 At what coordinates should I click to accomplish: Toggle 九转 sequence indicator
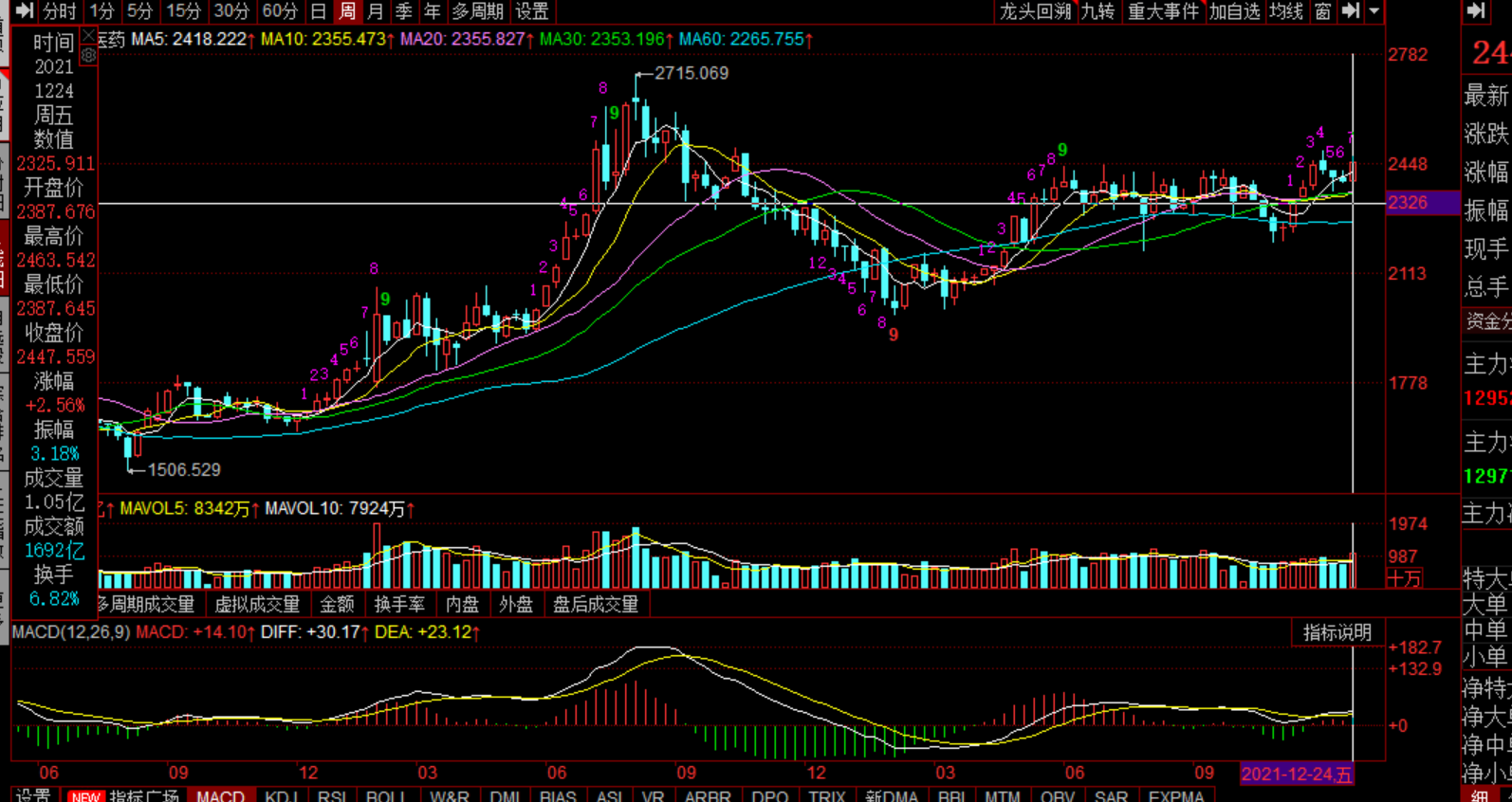pos(1097,11)
